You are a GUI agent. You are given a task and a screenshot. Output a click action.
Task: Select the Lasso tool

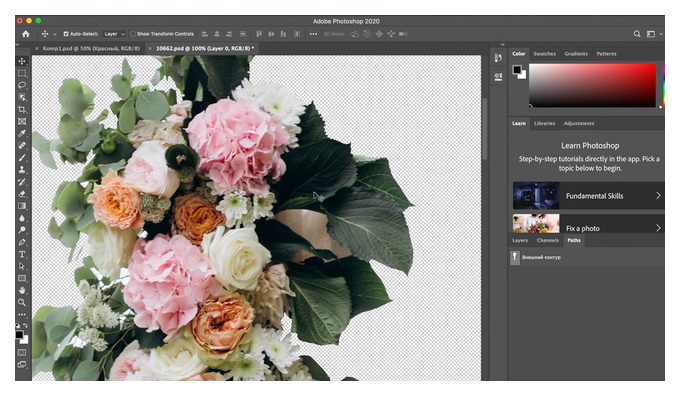tap(22, 85)
